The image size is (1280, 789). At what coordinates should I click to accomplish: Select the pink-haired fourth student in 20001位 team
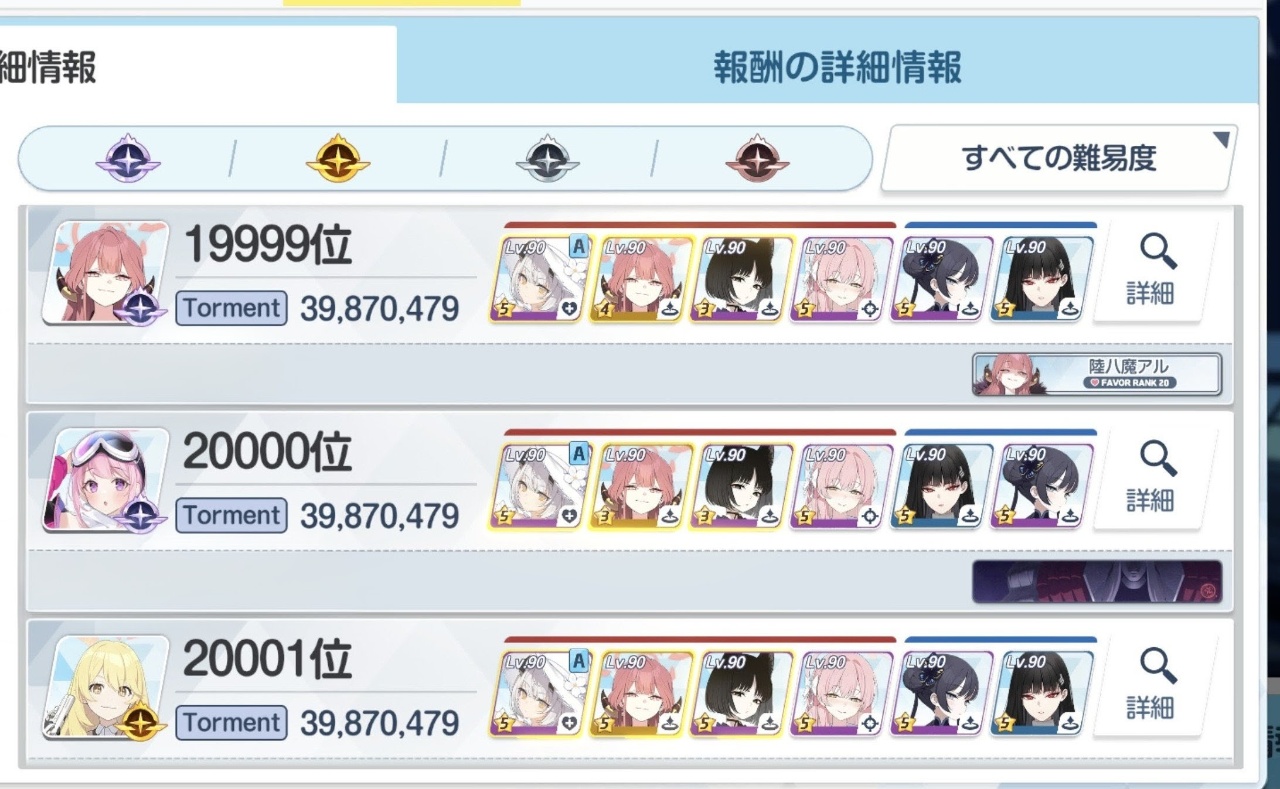pyautogui.click(x=841, y=693)
